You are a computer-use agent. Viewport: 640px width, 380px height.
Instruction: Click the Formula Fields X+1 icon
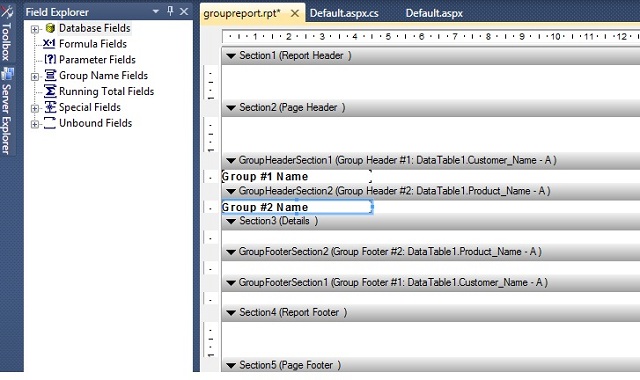(x=49, y=43)
